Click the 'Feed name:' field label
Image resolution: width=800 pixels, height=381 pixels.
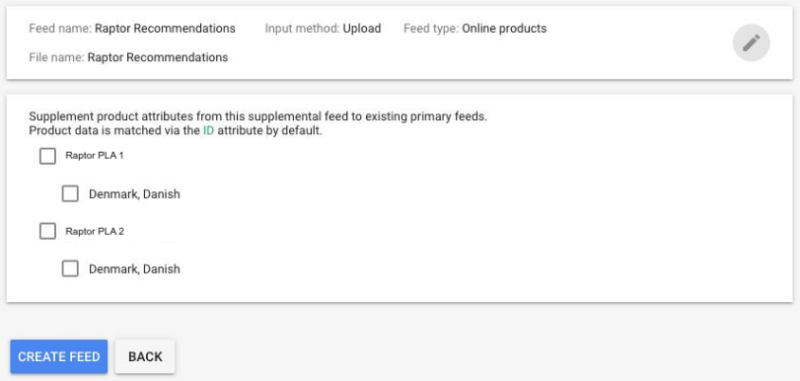[x=61, y=29]
